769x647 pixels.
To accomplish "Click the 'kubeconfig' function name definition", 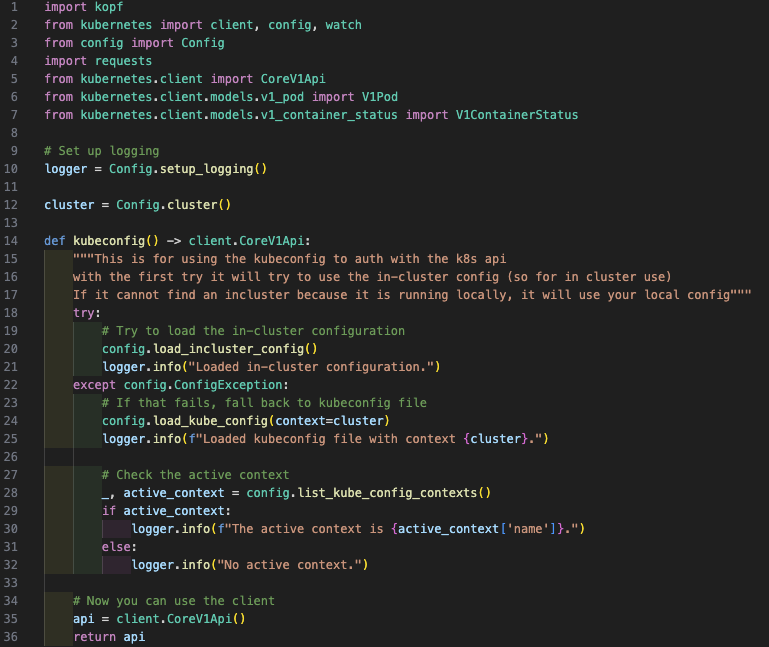I will [x=109, y=241].
